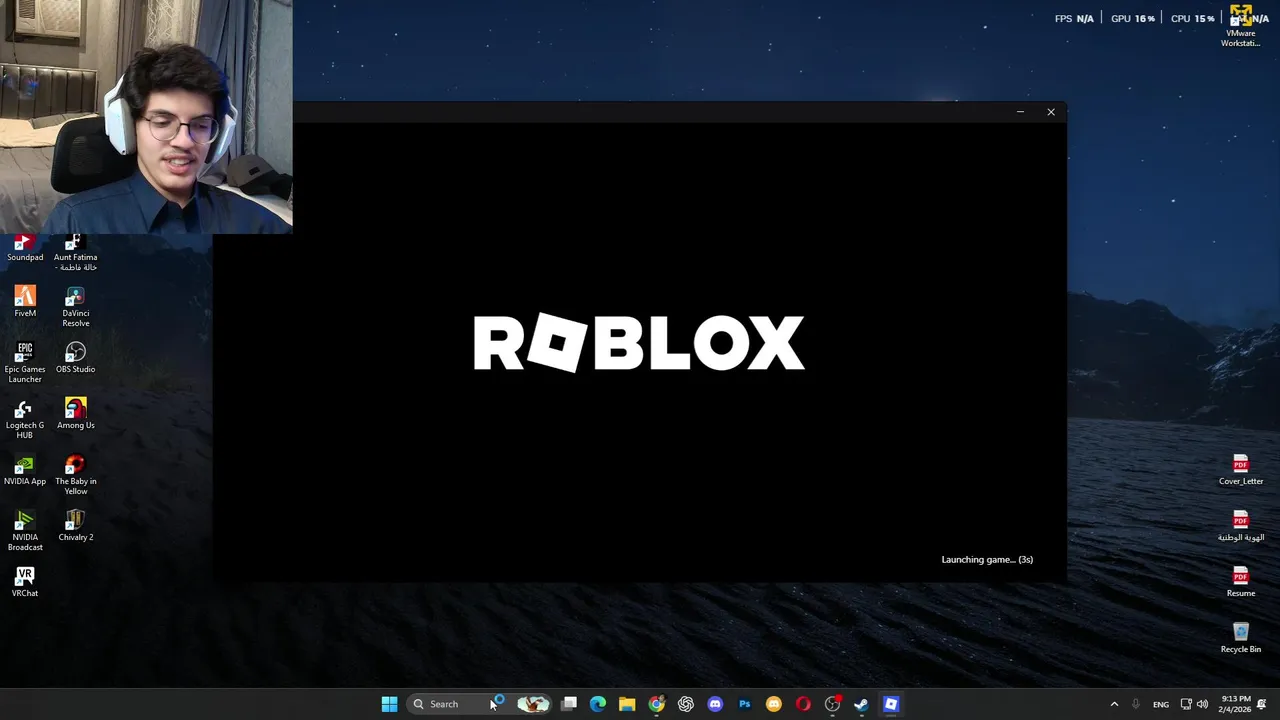Viewport: 1280px width, 720px height.
Task: Open the ENG language switcher
Action: 1161,704
